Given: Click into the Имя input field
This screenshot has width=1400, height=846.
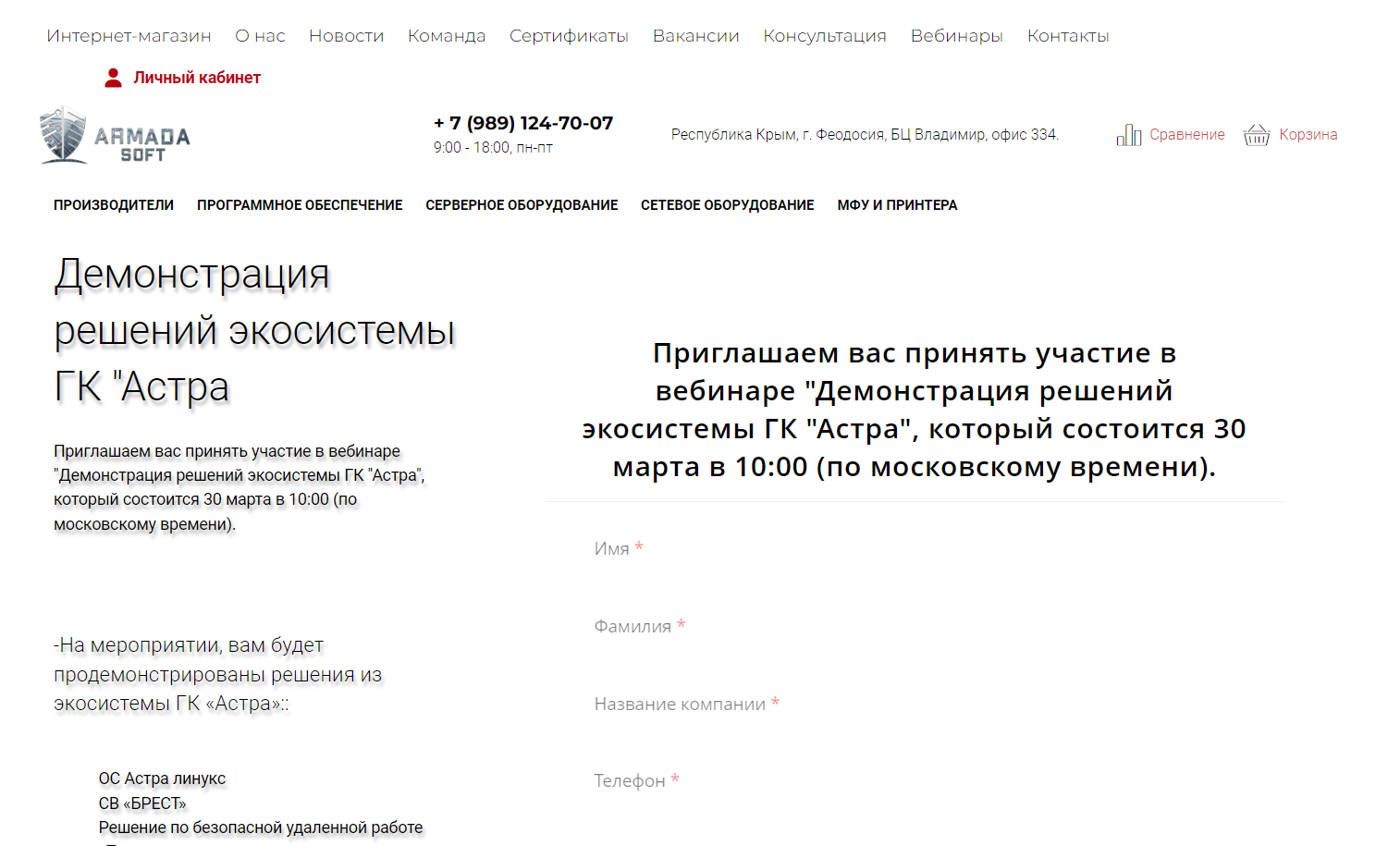Looking at the screenshot, I should coord(914,548).
